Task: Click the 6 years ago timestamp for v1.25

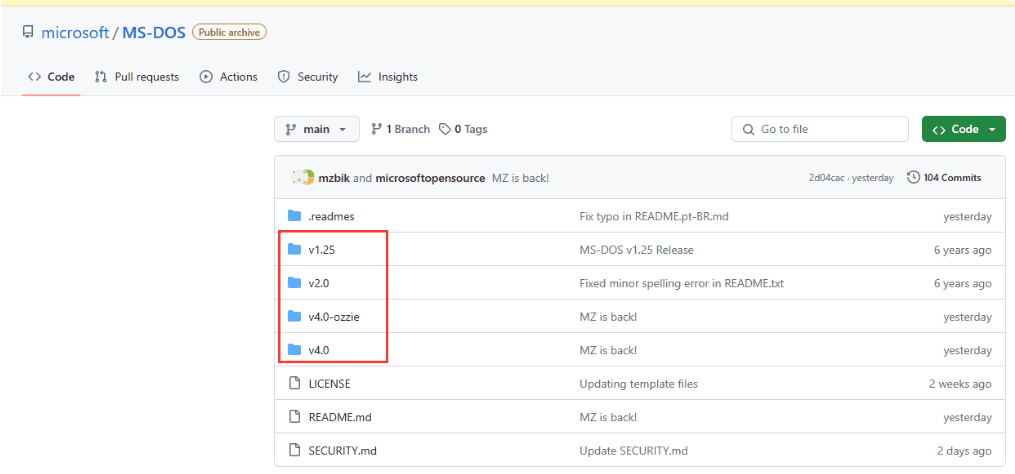Action: 963,250
